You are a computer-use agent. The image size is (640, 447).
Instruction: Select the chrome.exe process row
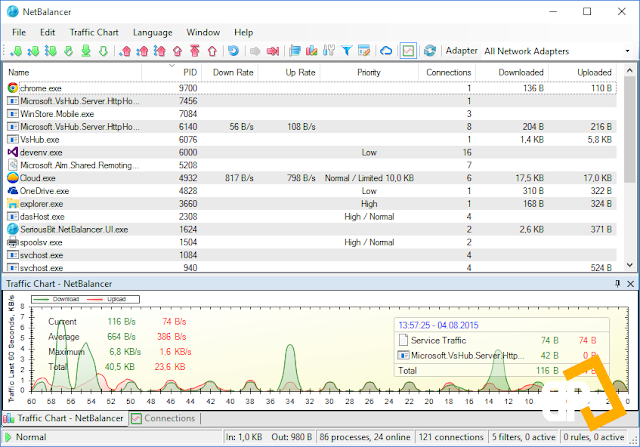click(310, 88)
